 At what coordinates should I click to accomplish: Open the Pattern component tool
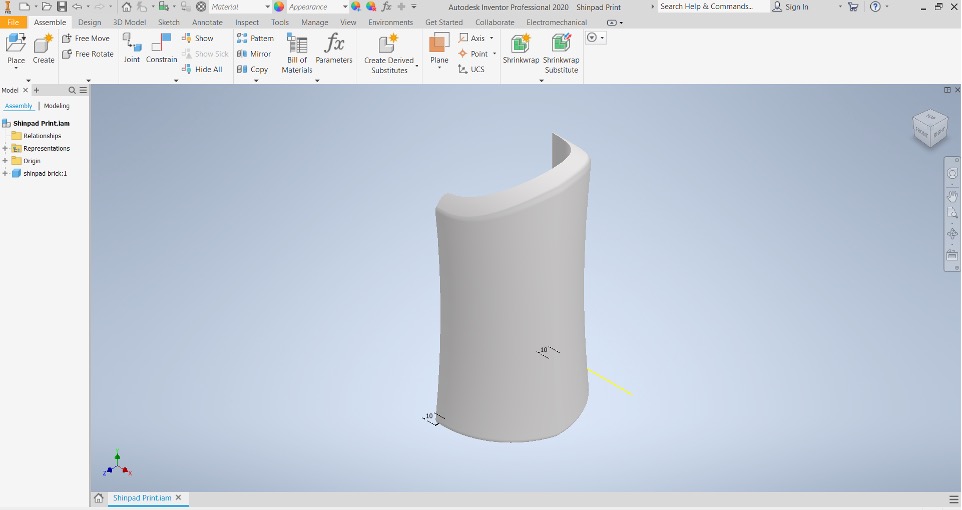(x=255, y=38)
